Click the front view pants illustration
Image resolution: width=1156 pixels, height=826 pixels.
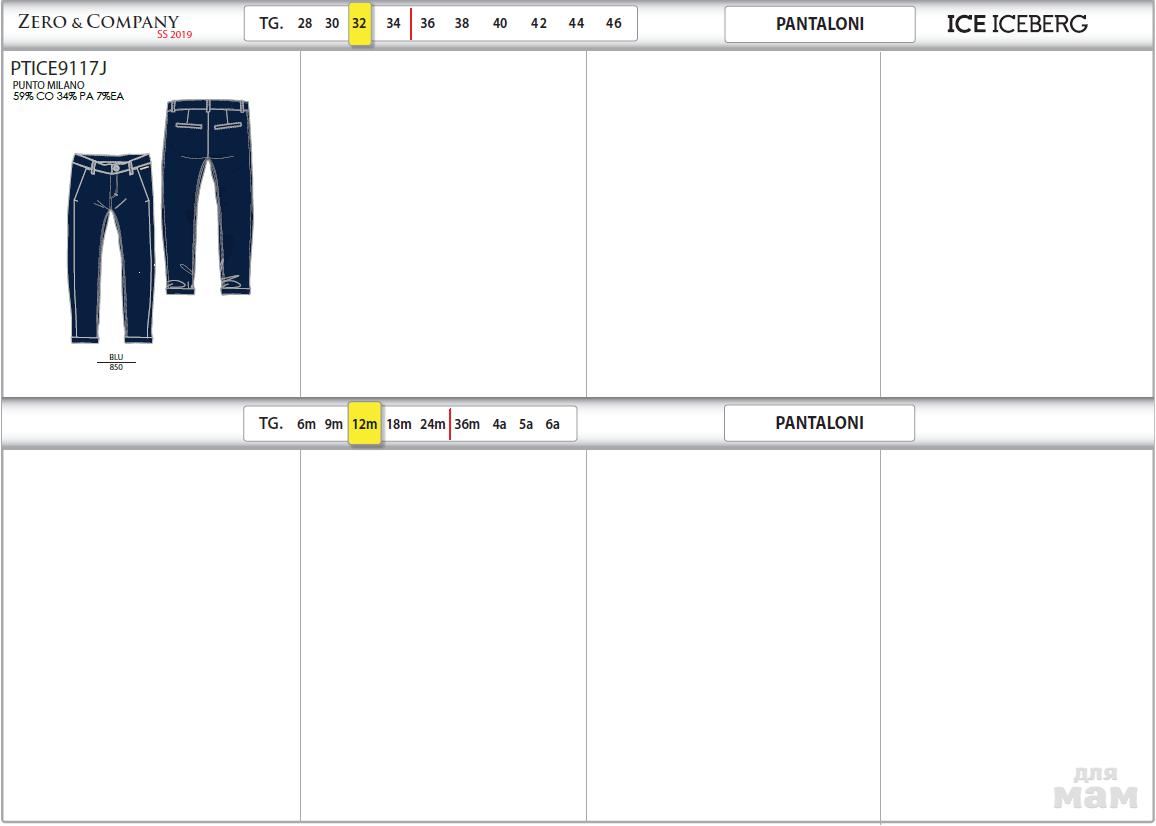[111, 245]
